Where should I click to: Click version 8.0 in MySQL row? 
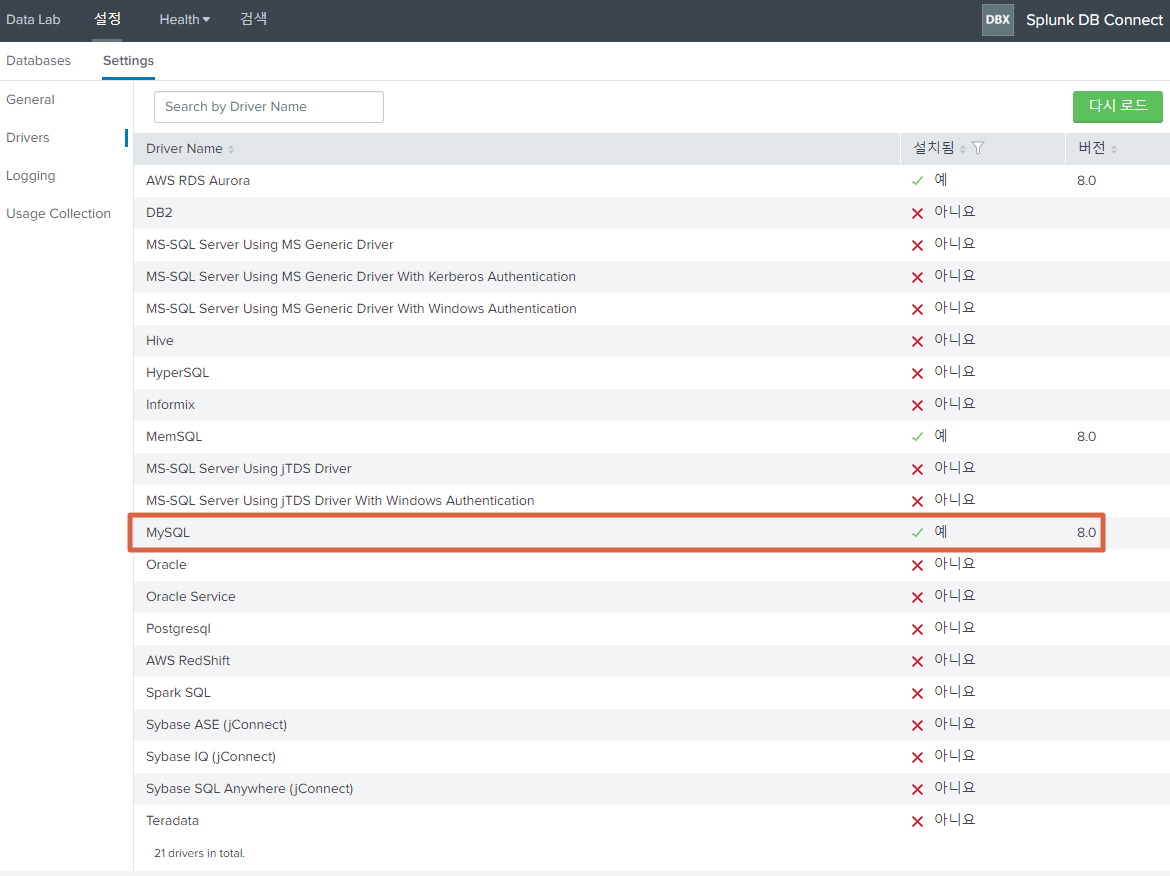pos(1086,533)
